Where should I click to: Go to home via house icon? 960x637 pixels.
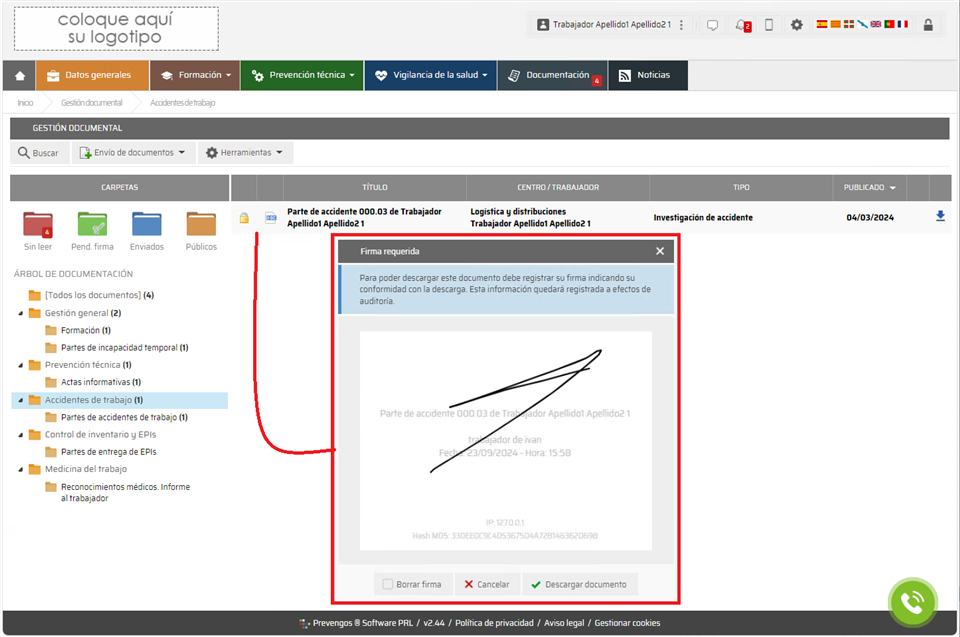(19, 75)
